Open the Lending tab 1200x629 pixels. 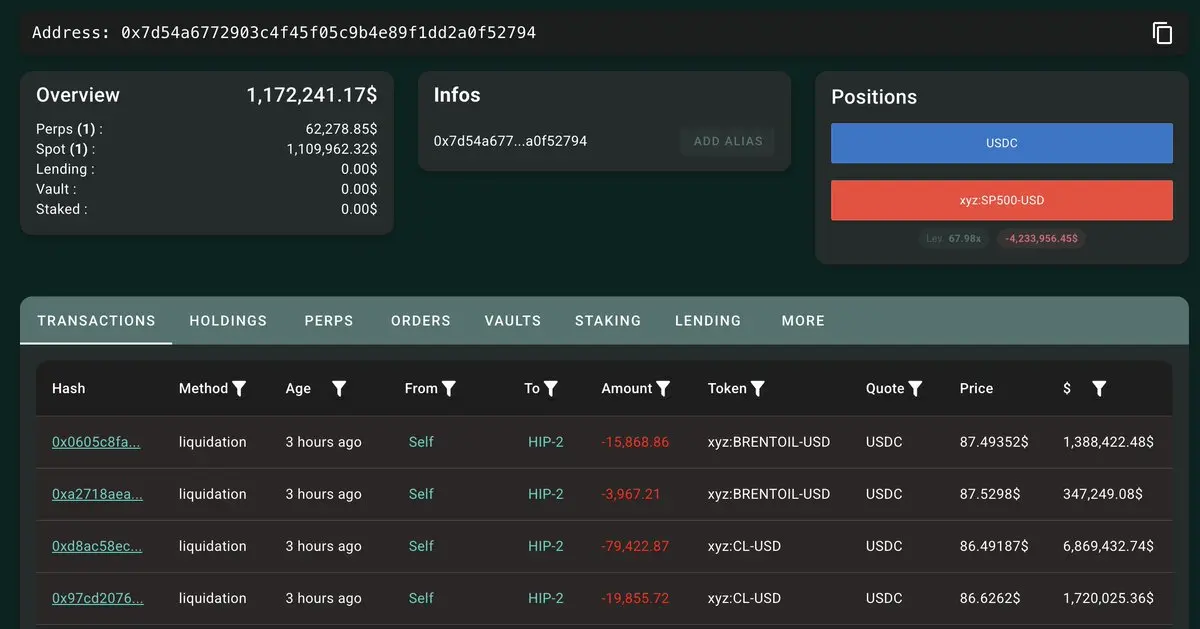[x=708, y=321]
